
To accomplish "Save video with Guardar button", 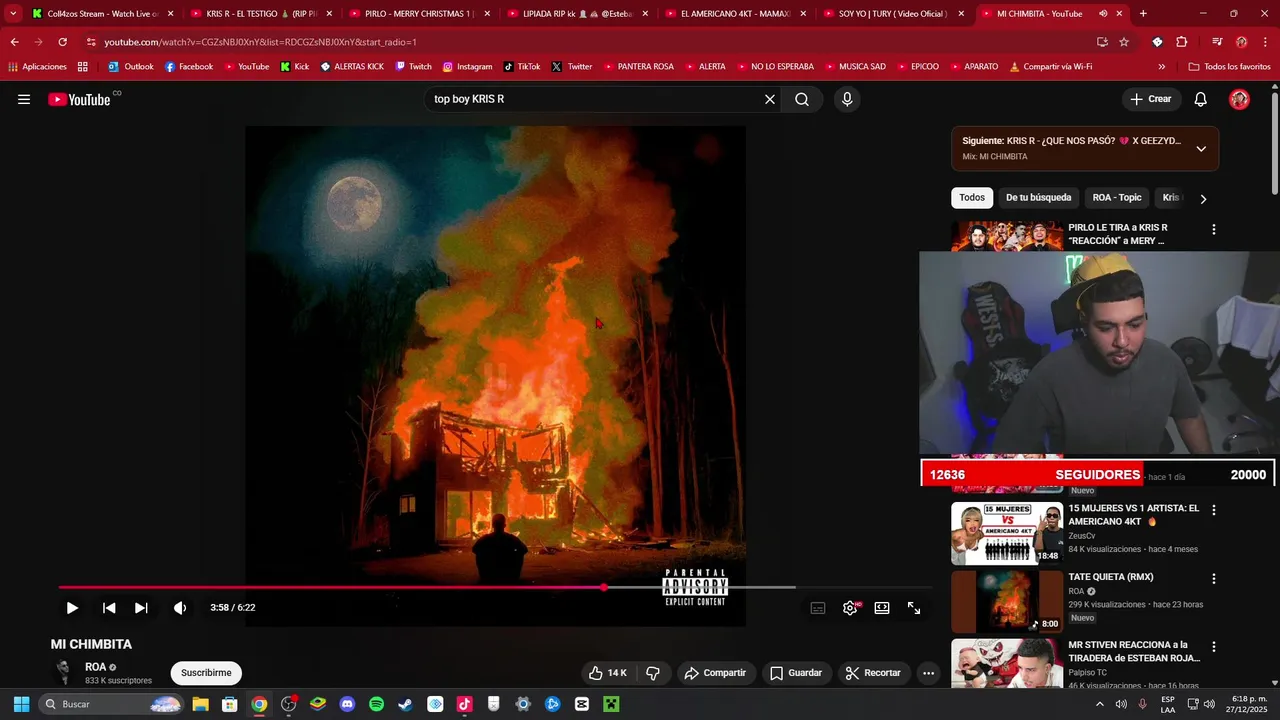I will (795, 673).
